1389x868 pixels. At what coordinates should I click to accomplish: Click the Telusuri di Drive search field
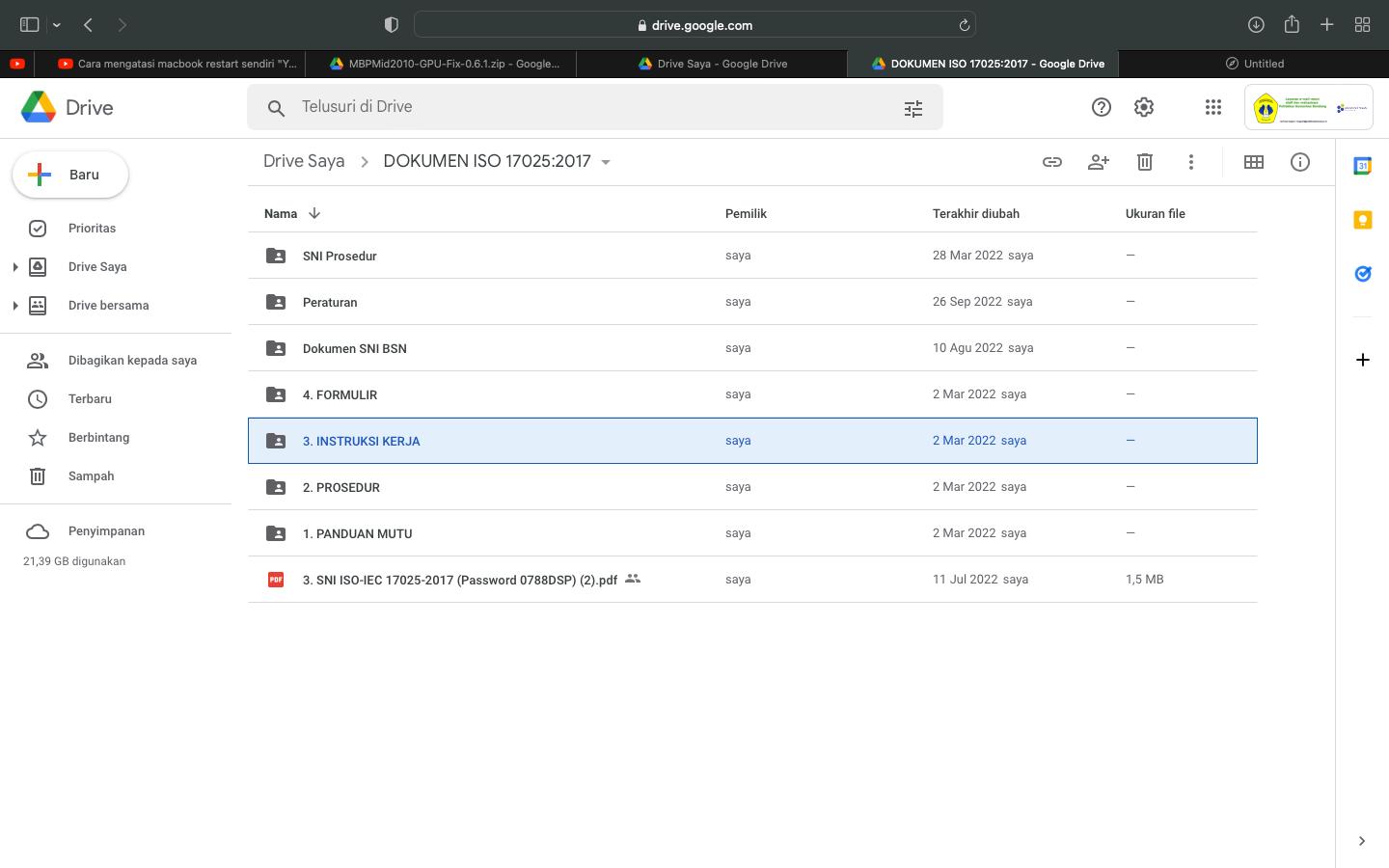tap(595, 107)
